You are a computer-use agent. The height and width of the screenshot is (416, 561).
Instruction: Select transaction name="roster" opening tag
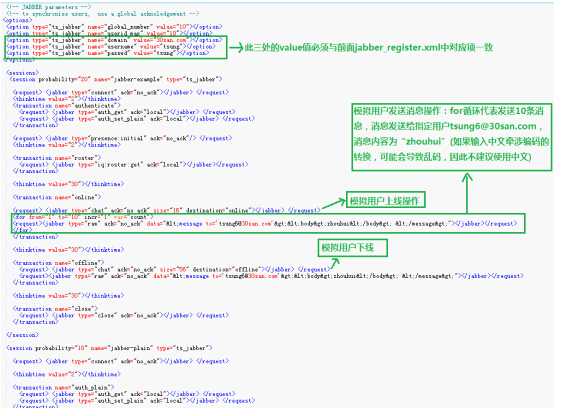point(57,158)
